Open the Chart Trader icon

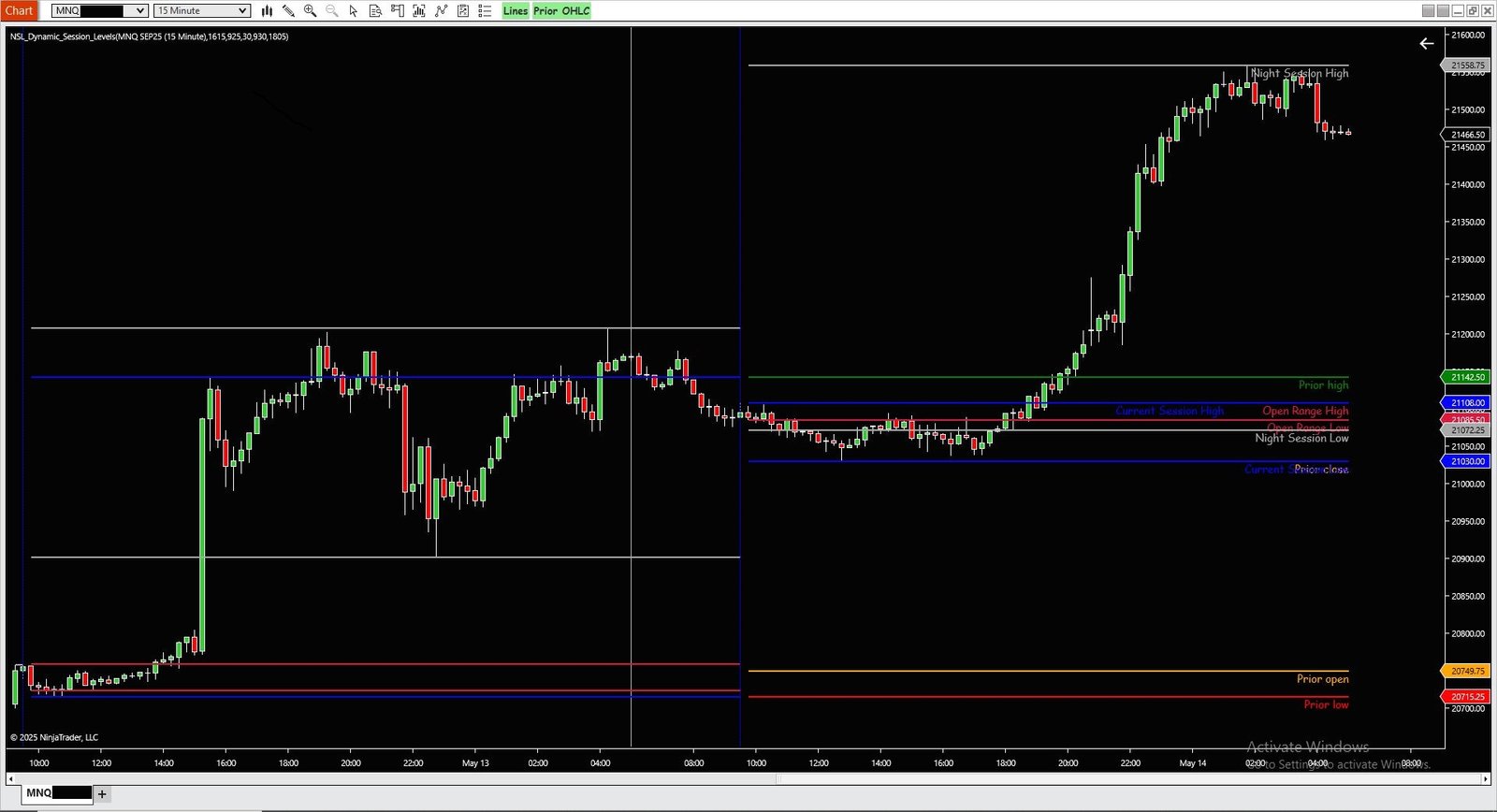397,11
